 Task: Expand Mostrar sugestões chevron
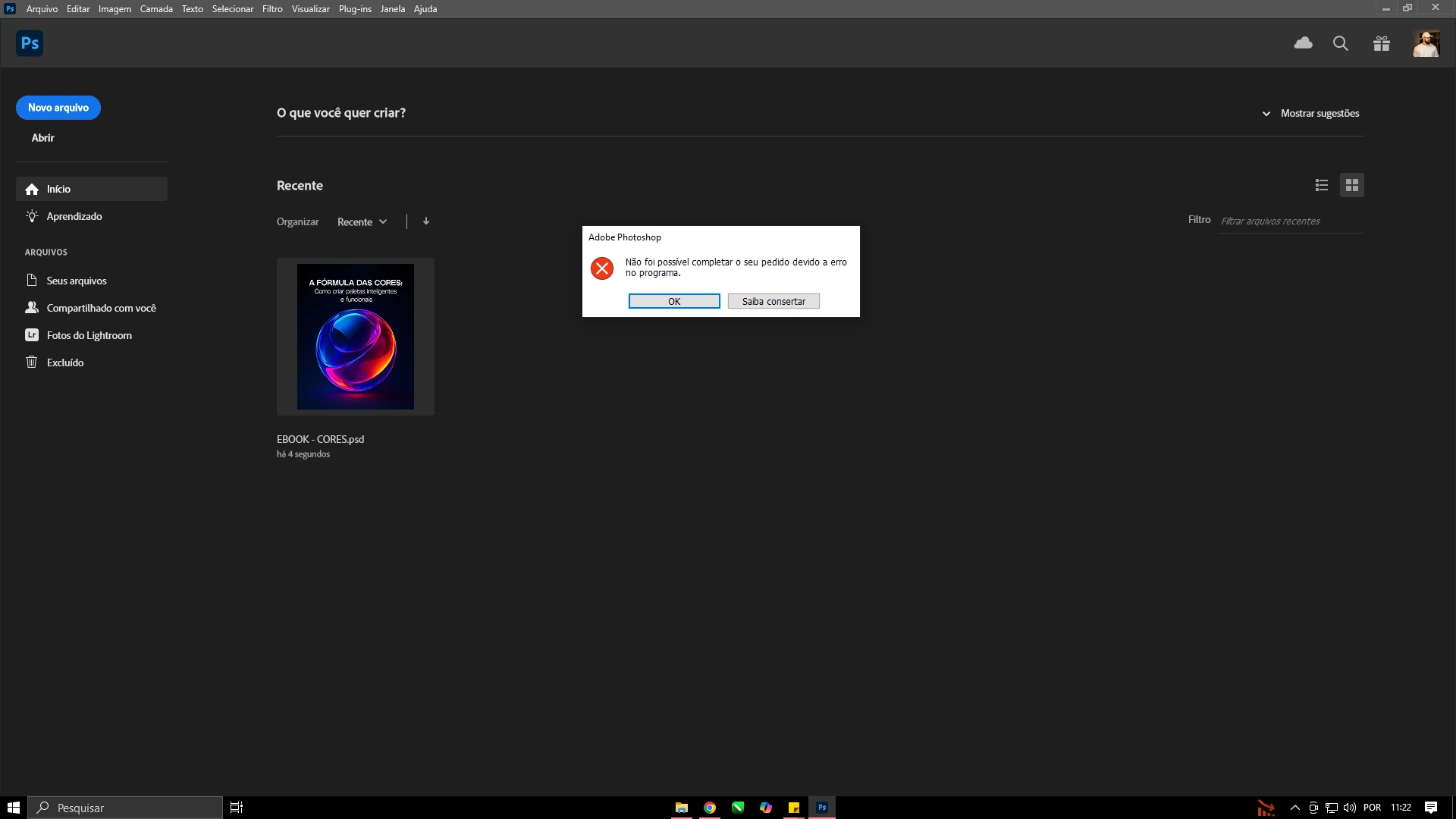1266,114
